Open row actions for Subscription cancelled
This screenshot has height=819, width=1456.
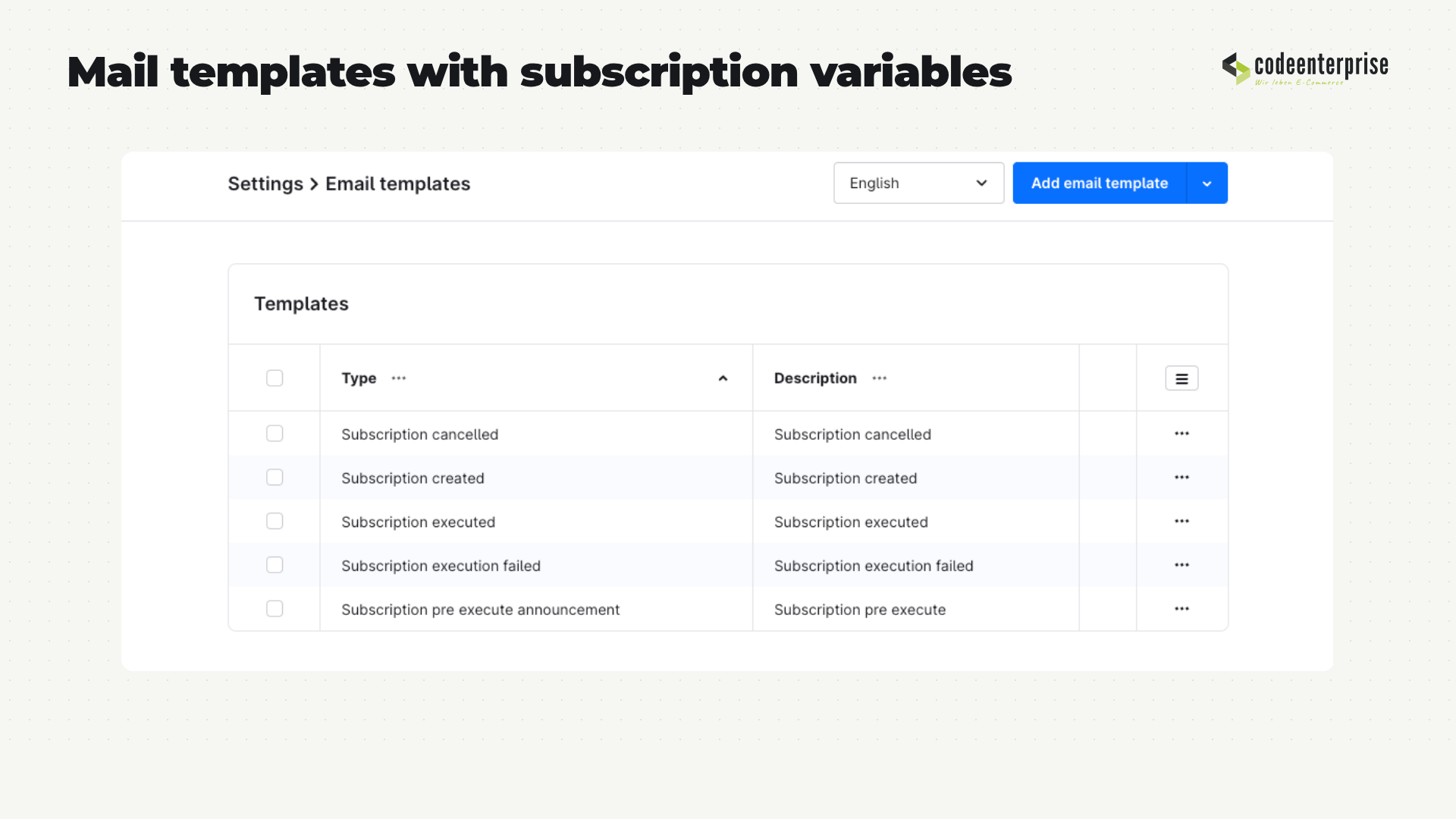(1181, 434)
